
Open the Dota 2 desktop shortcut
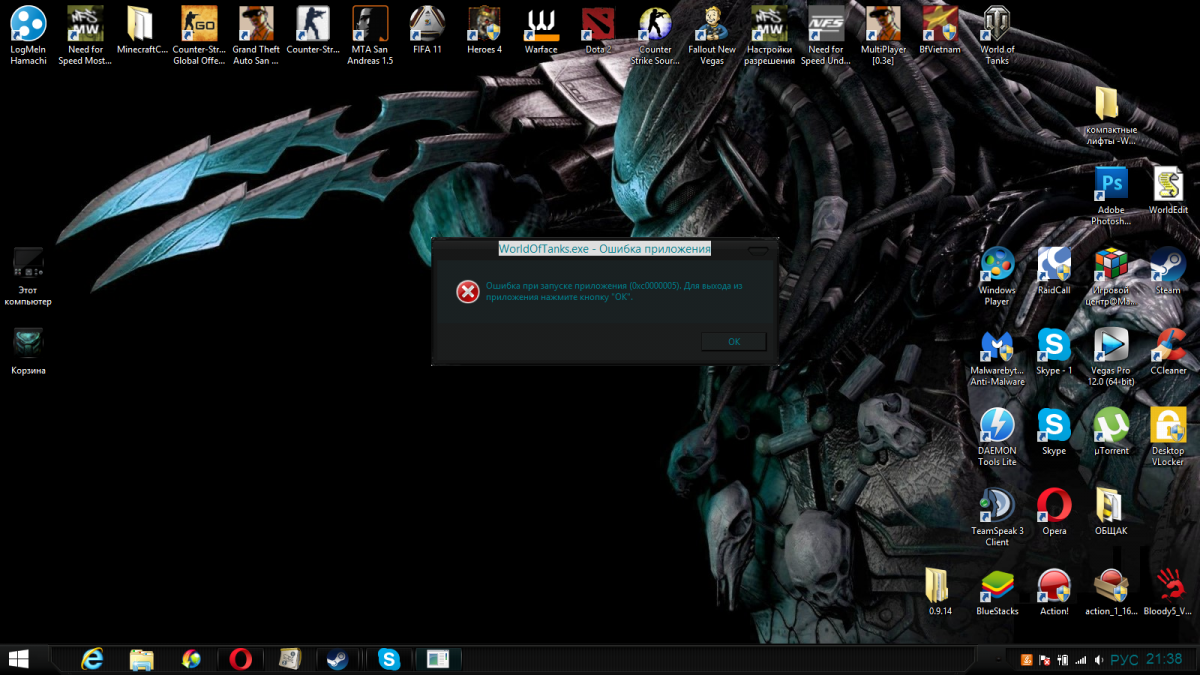599,25
